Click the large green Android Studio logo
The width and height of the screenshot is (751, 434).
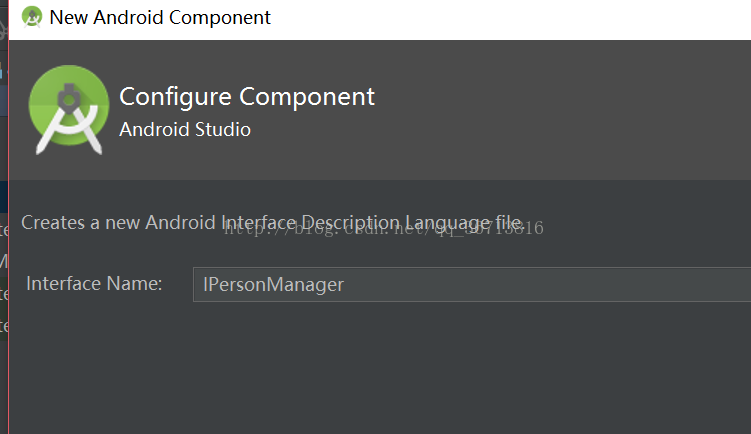coord(68,109)
